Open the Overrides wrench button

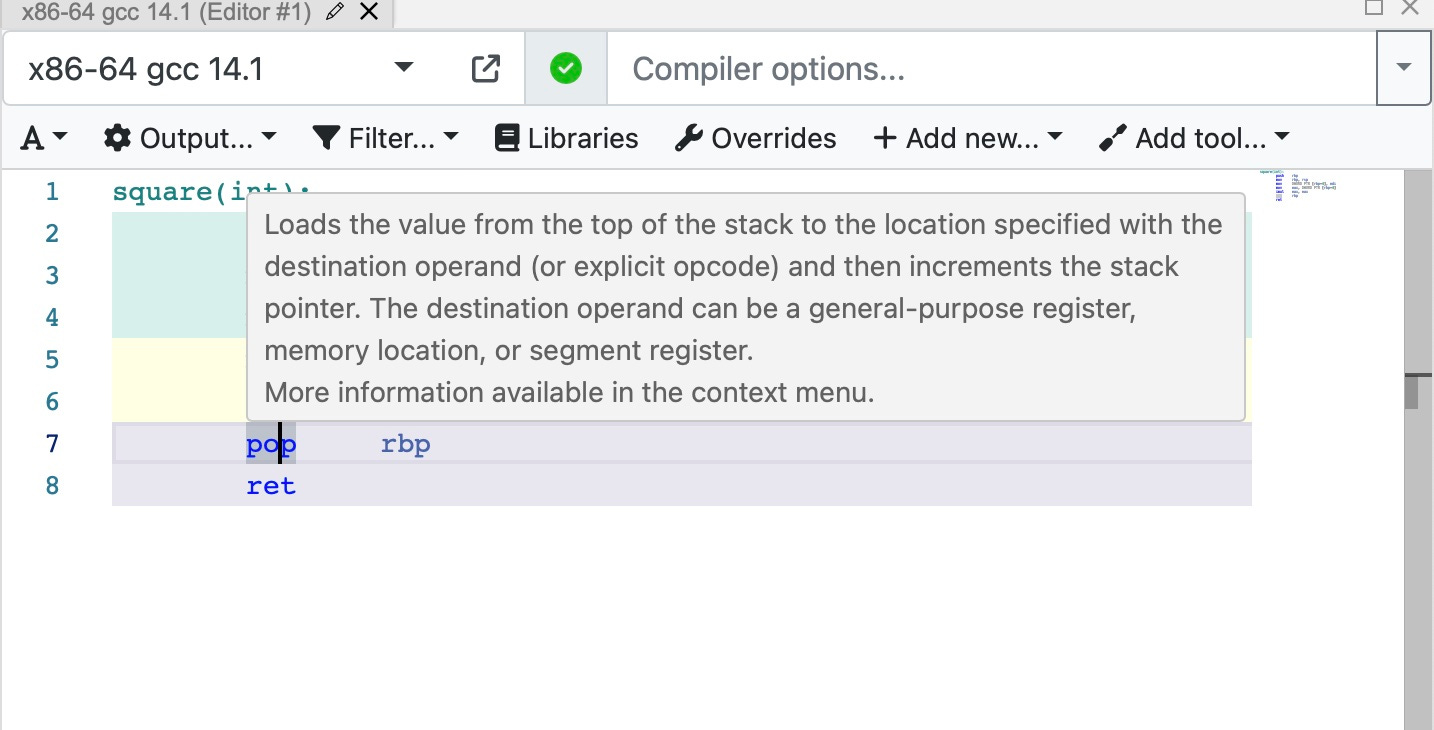point(756,138)
